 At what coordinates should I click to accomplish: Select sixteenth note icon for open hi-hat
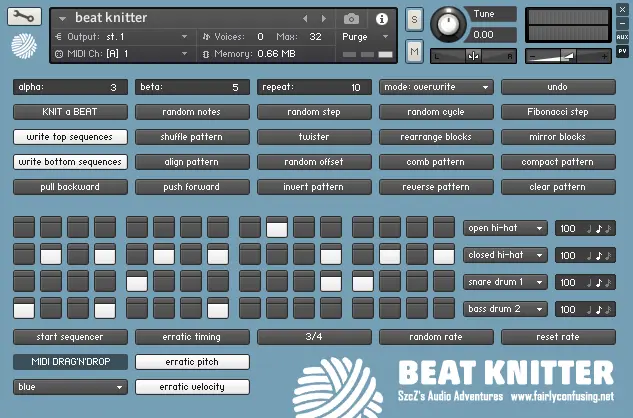point(608,229)
